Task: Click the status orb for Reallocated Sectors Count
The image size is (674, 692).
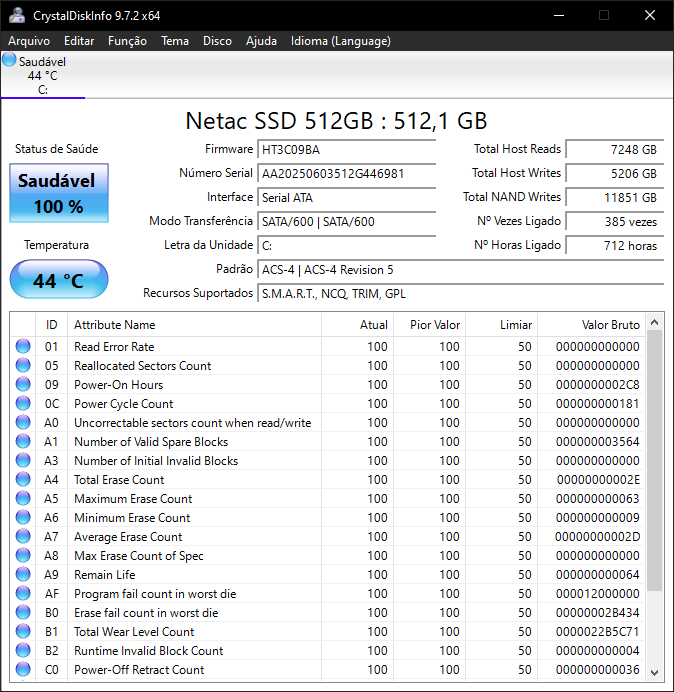Action: (23, 365)
